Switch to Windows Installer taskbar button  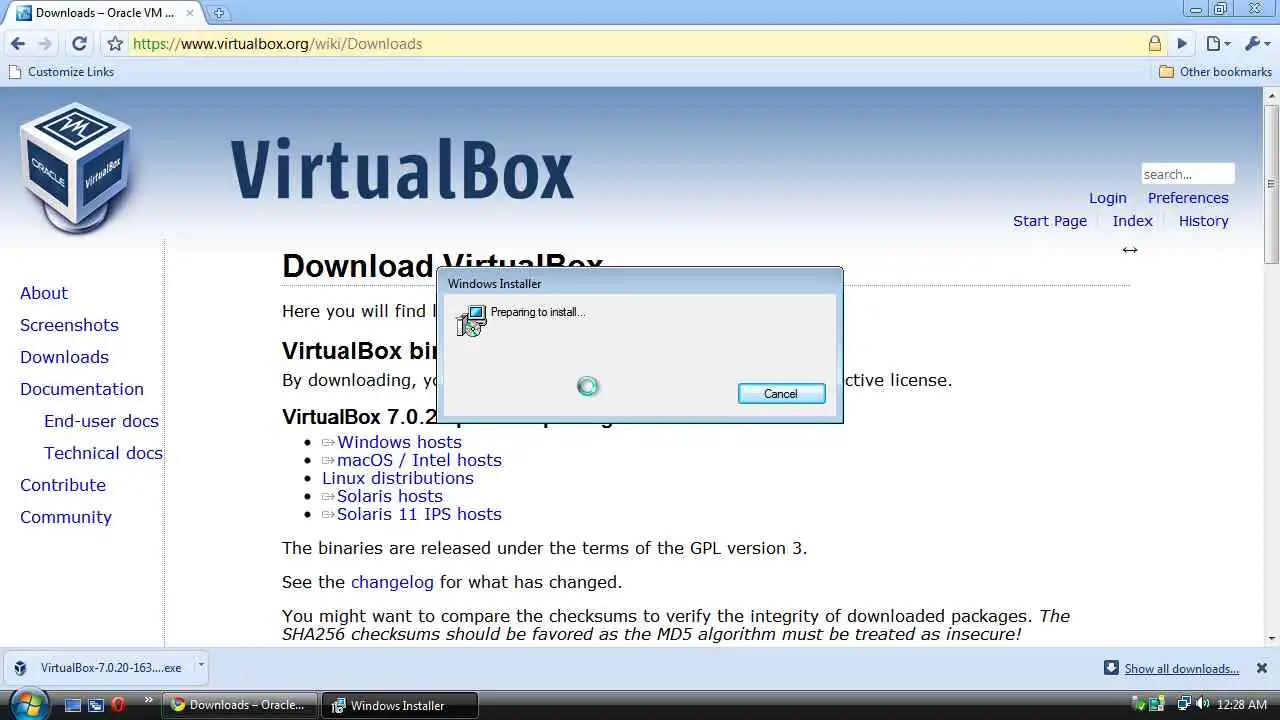click(400, 705)
